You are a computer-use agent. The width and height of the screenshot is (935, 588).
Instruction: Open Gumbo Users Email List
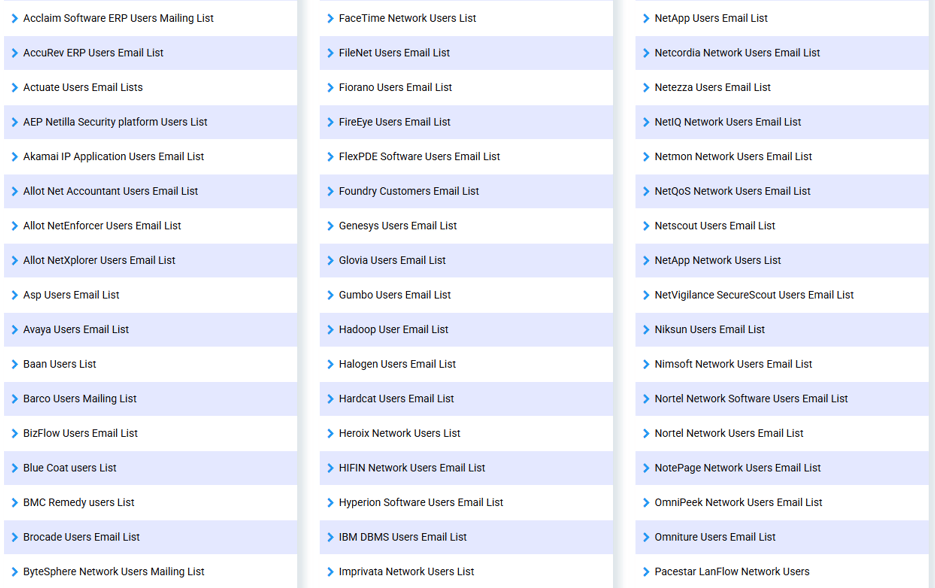pos(395,295)
